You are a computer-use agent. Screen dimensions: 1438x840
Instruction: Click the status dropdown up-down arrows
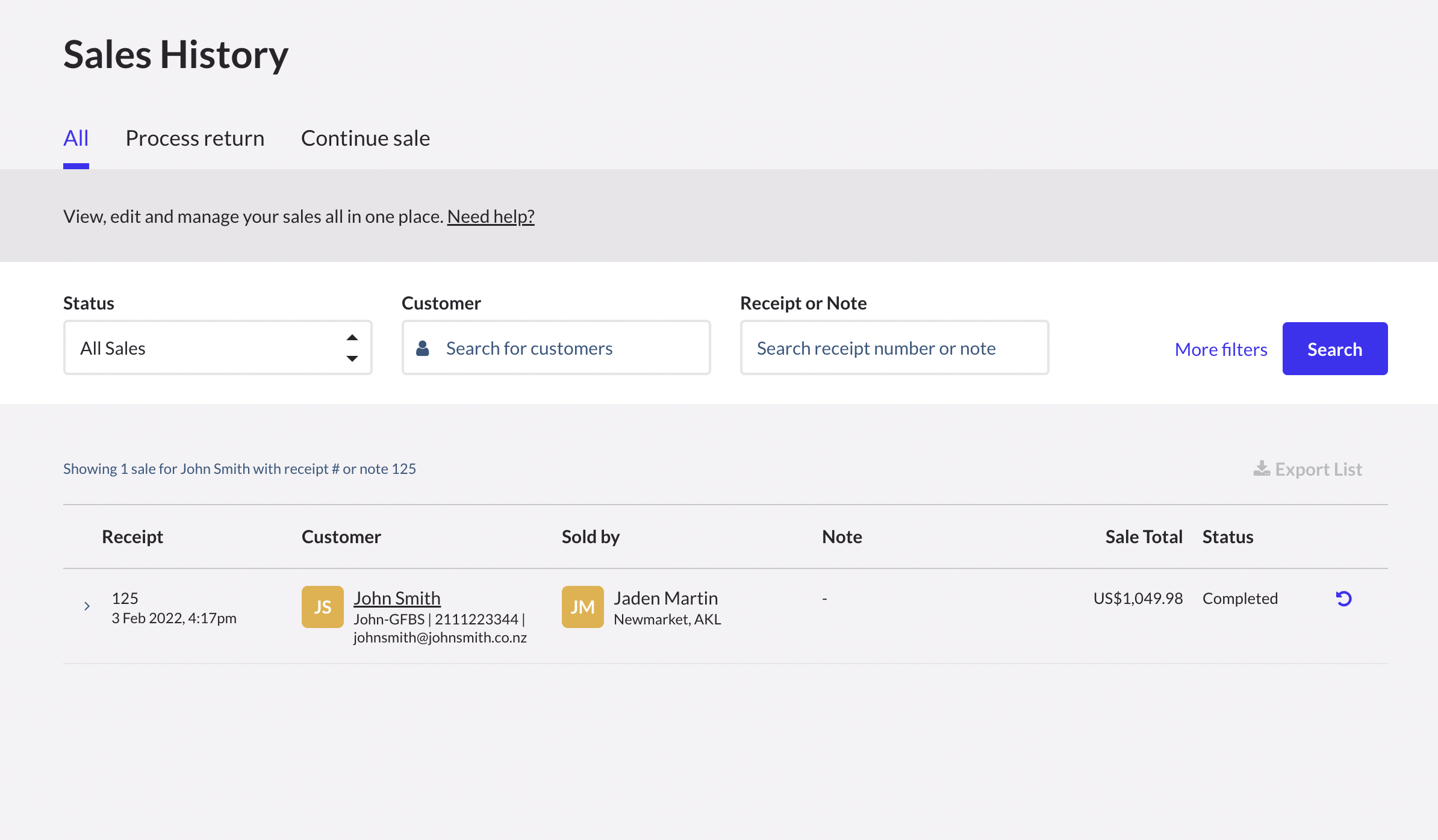coord(352,348)
